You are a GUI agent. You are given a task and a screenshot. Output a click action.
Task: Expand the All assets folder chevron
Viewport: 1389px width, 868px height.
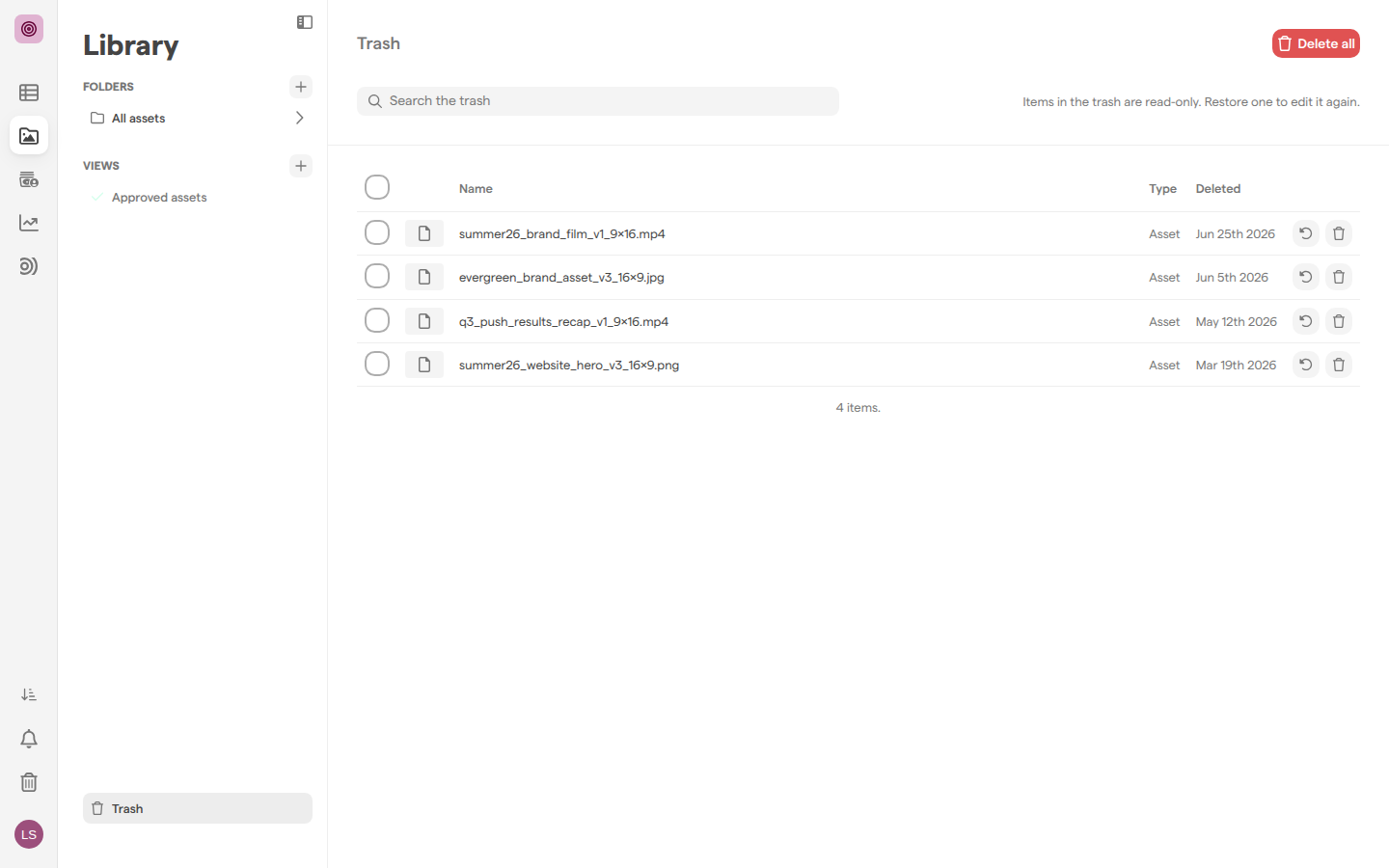(299, 118)
